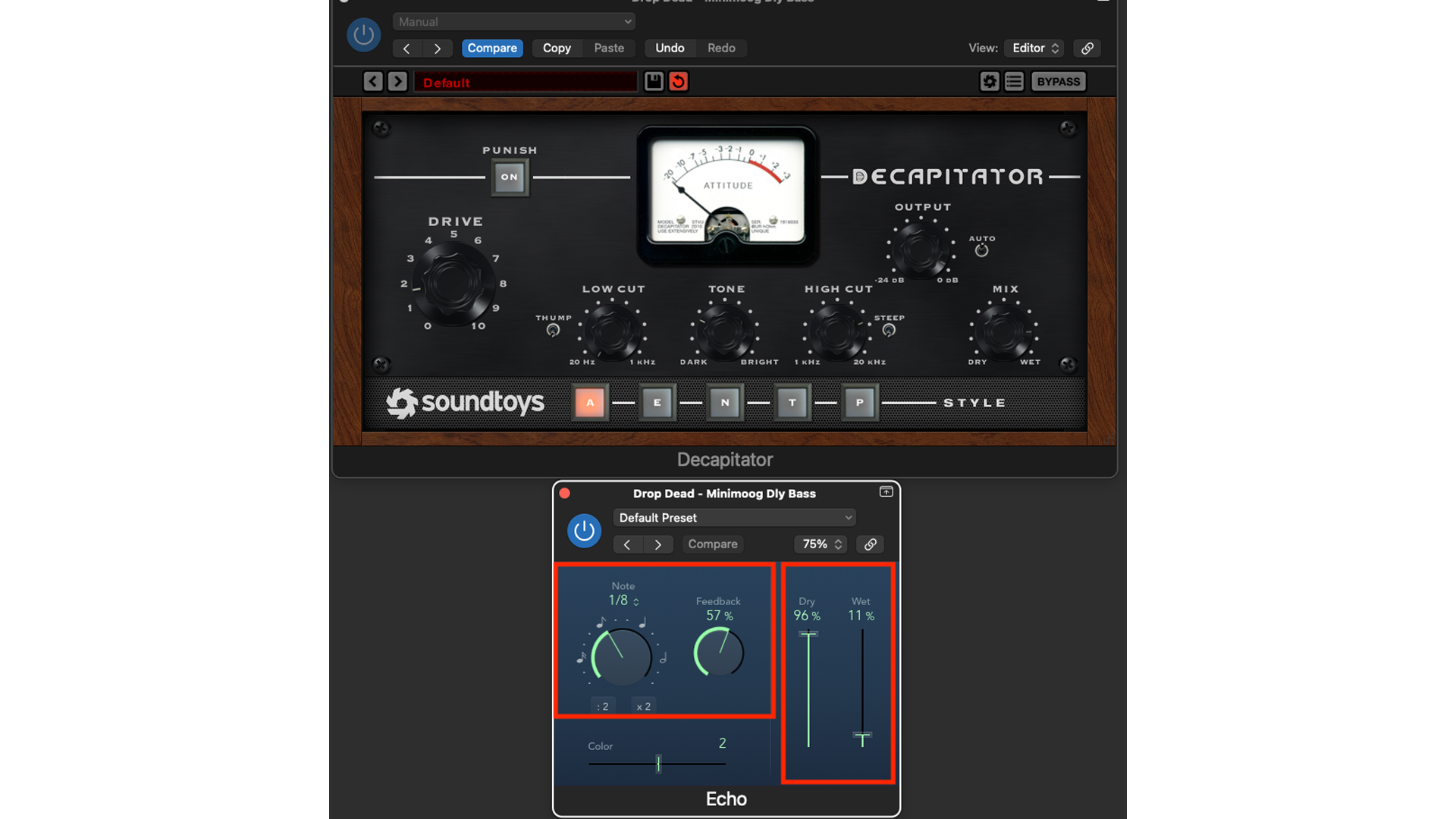This screenshot has width=1456, height=819.
Task: Click the link icon in Decapitator header
Action: click(1087, 49)
